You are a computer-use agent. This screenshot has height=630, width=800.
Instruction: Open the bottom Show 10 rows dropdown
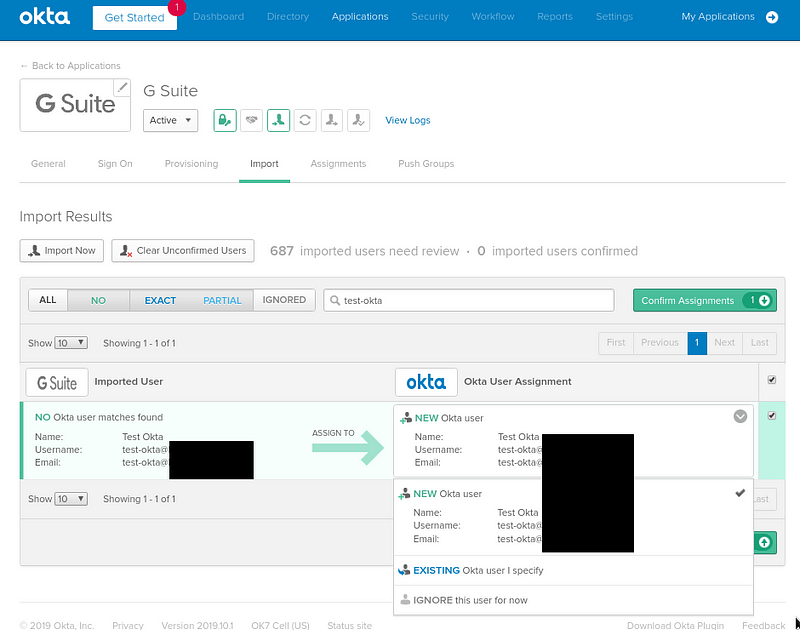point(71,498)
